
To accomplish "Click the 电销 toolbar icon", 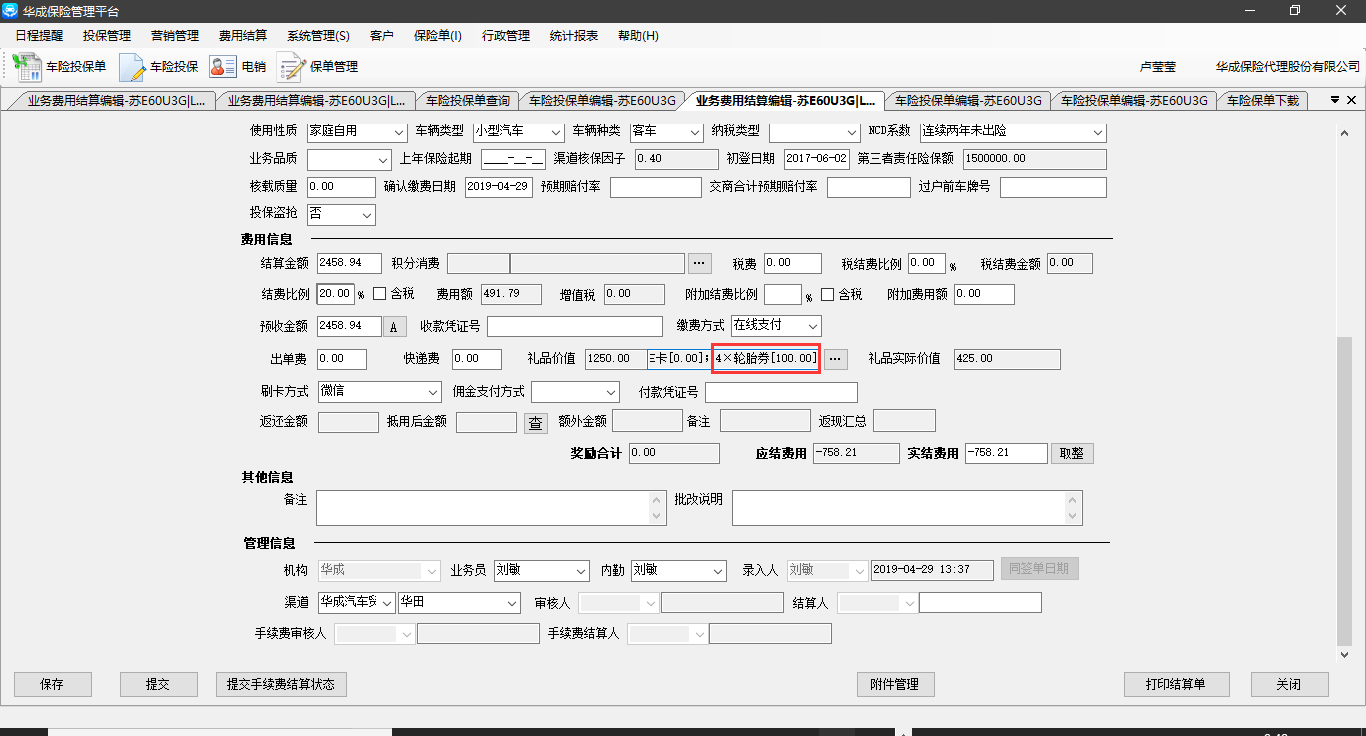I will (238, 67).
